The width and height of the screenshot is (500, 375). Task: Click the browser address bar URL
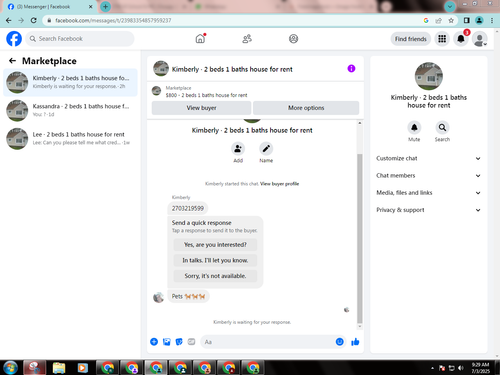pyautogui.click(x=113, y=20)
